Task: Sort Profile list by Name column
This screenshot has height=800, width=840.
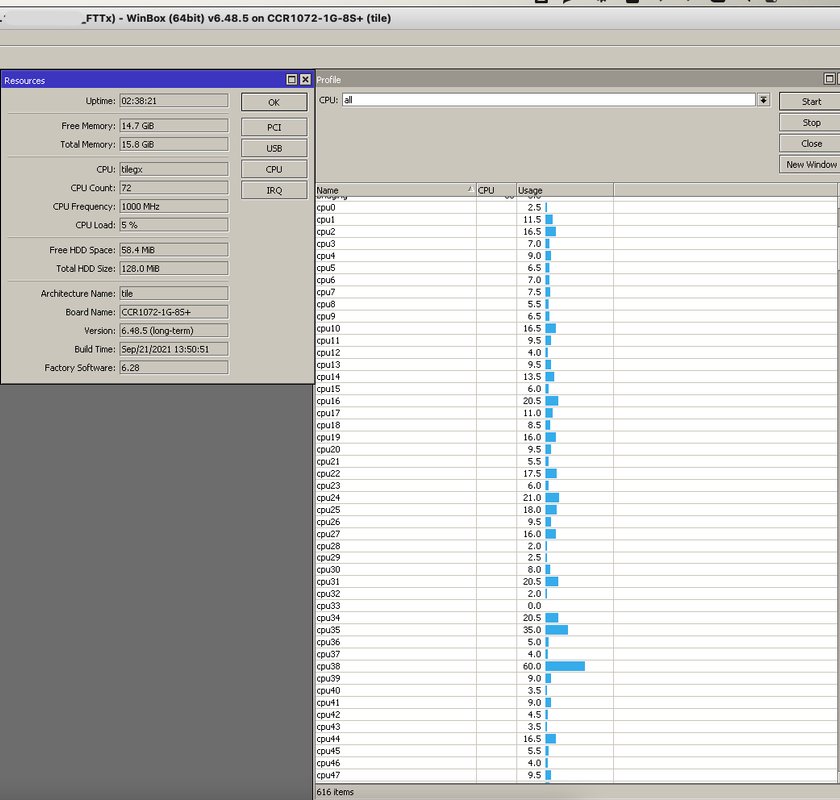Action: (395, 190)
